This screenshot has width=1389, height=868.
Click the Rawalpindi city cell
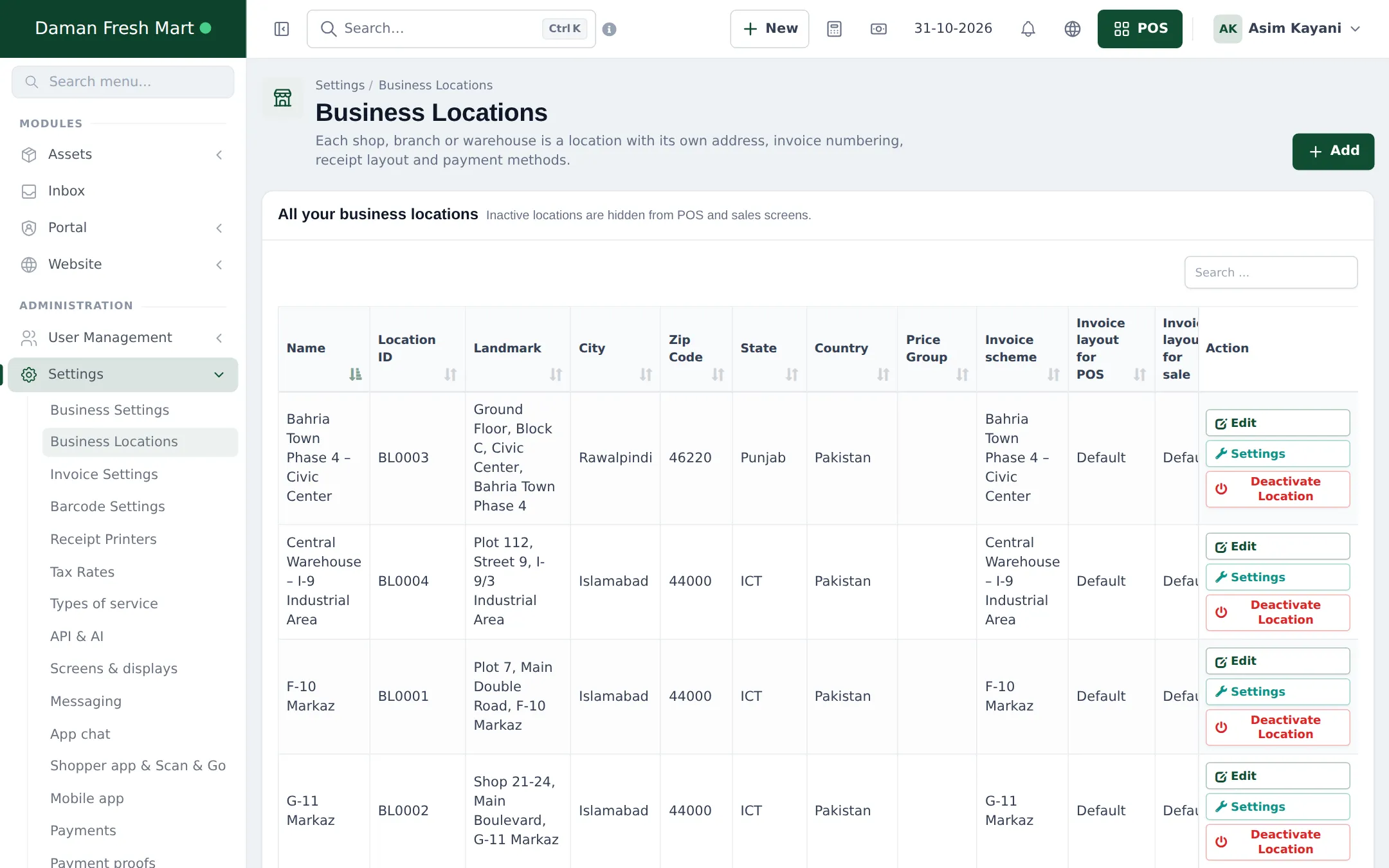pos(615,458)
